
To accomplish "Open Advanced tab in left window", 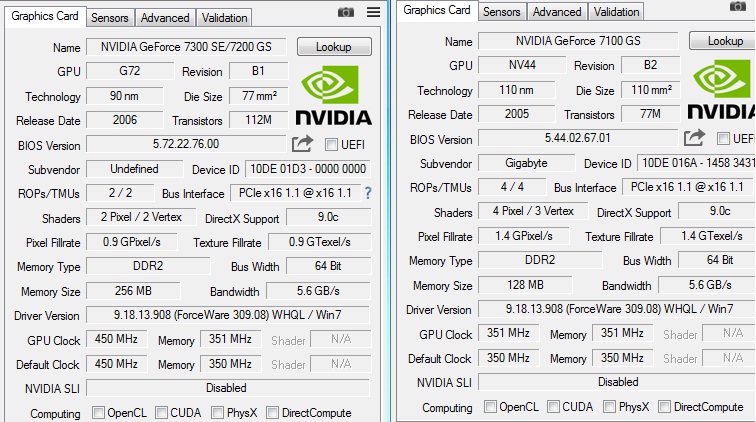I will click(165, 18).
